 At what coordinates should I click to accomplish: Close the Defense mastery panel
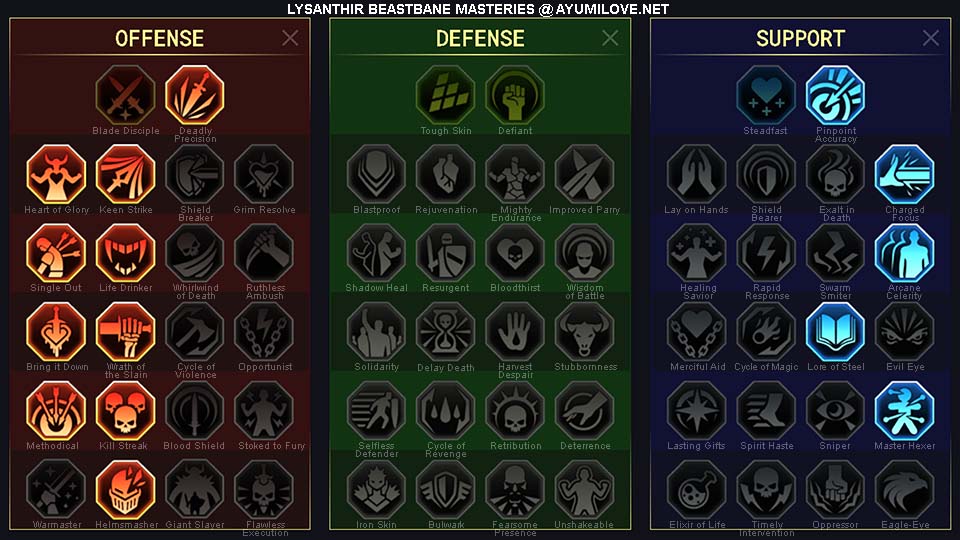pyautogui.click(x=610, y=38)
